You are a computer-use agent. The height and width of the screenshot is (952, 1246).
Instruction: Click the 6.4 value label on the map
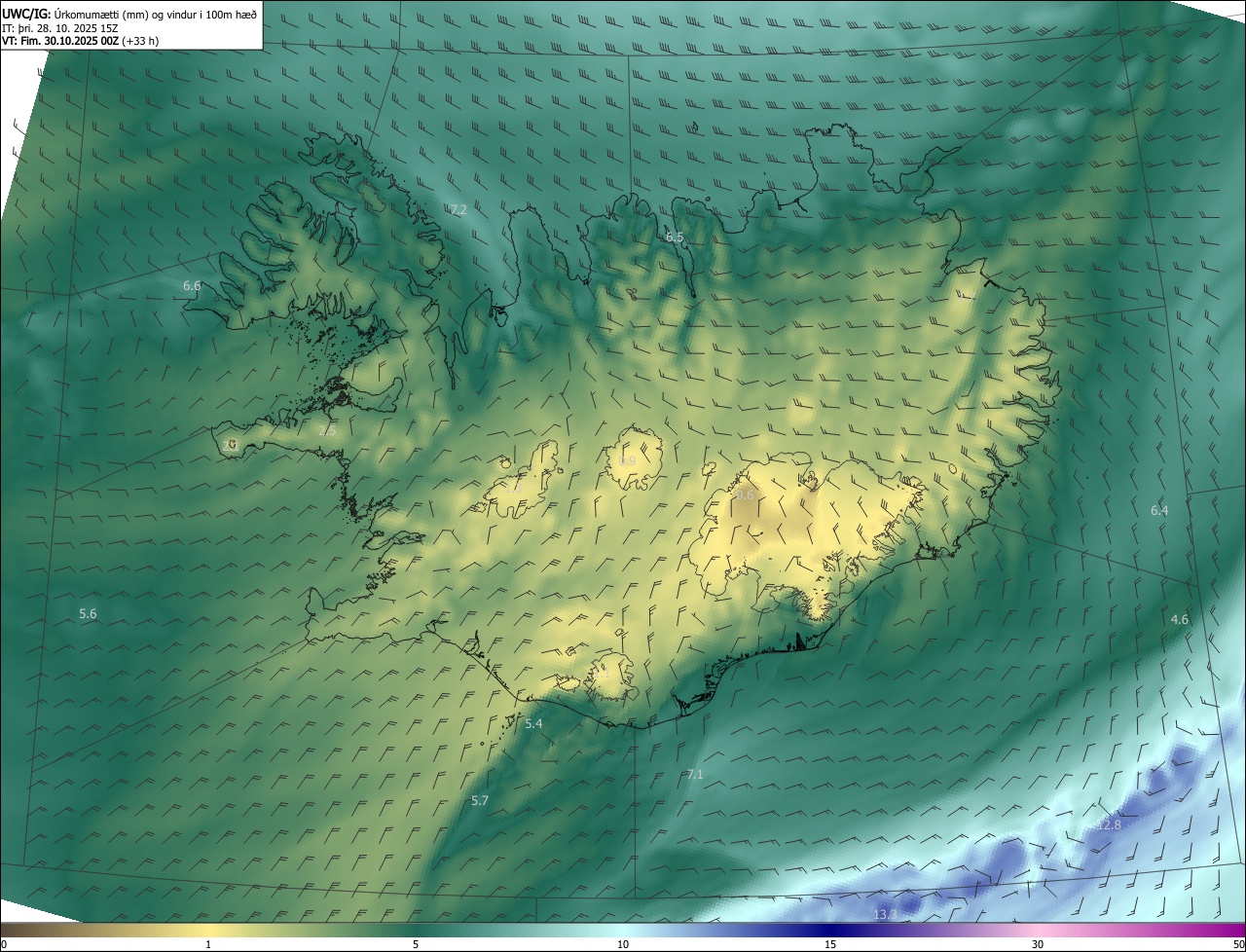point(1159,511)
